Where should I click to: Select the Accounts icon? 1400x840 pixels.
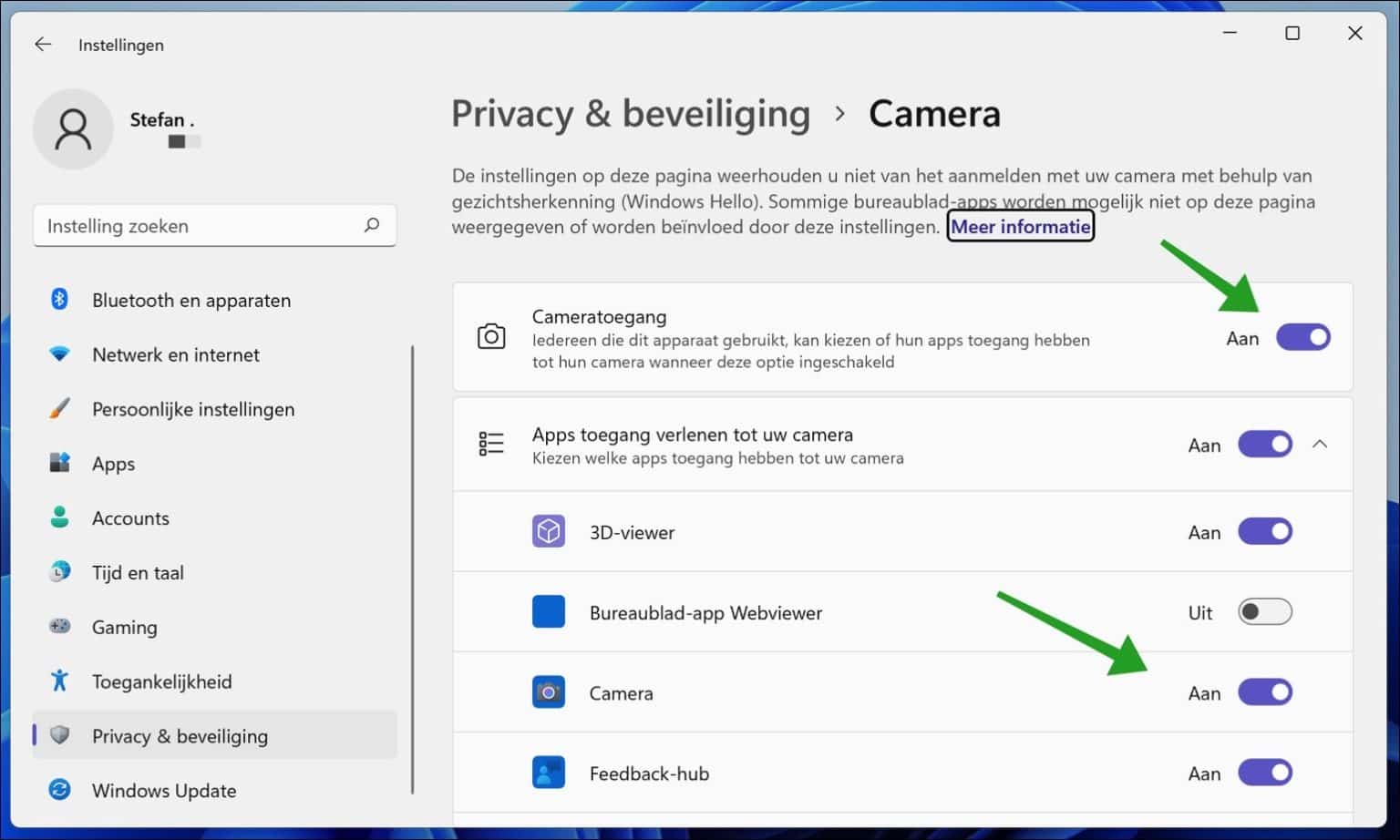(x=58, y=517)
